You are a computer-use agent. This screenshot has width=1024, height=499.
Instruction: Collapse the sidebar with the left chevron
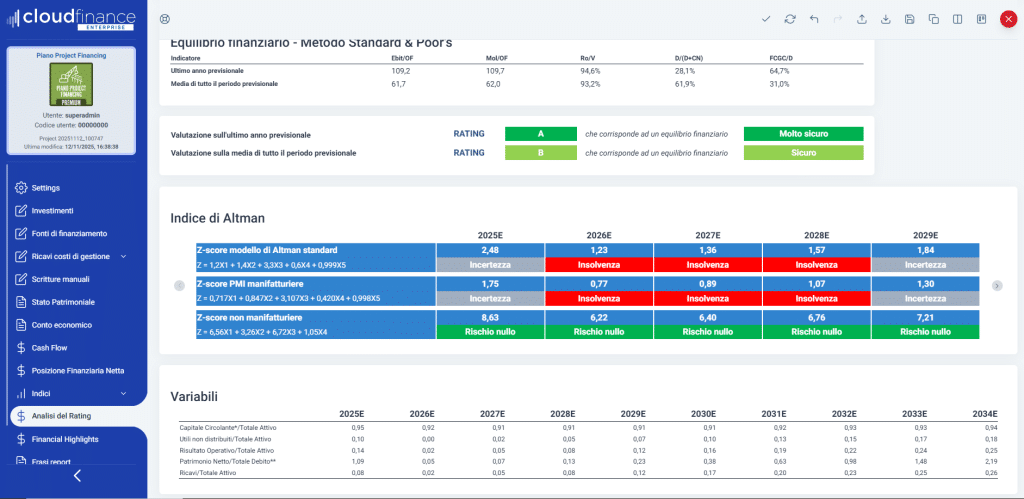point(77,476)
